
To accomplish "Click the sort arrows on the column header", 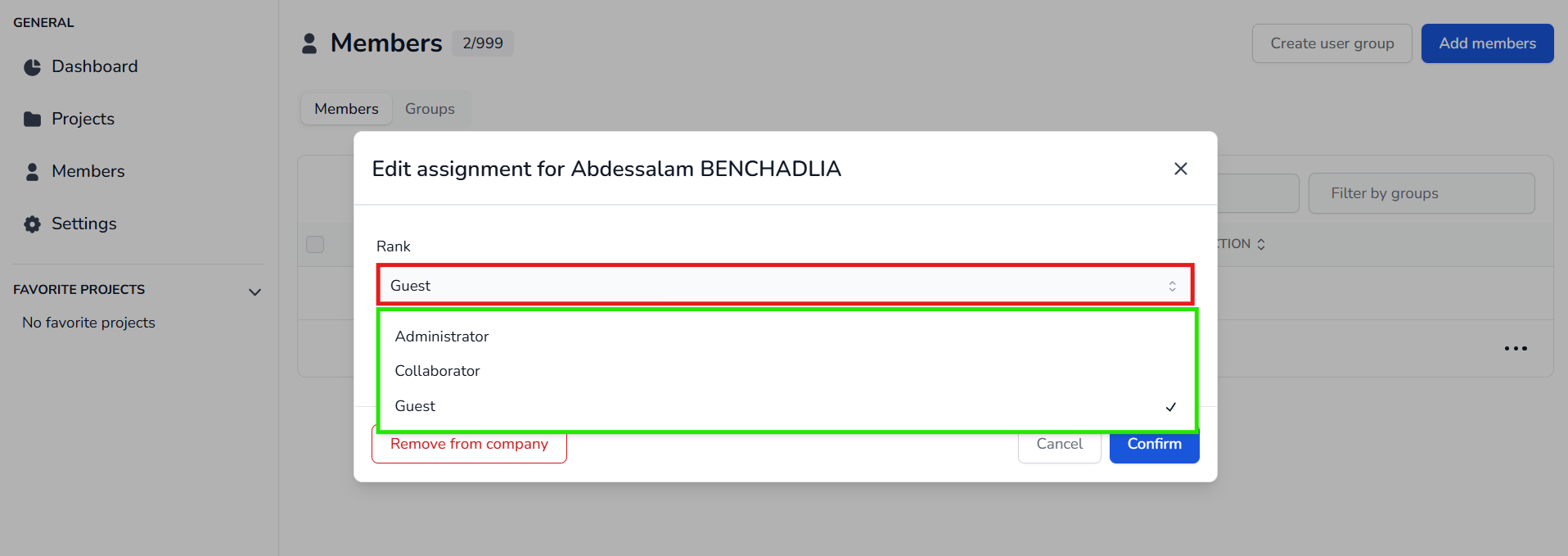I will coord(1261,244).
